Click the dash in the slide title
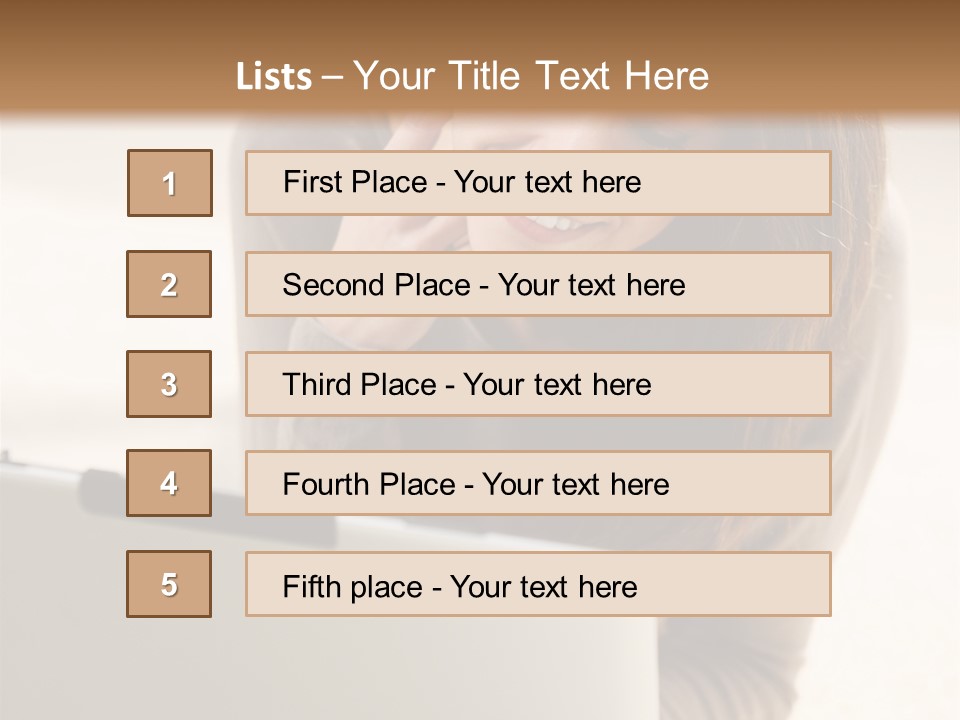Screen dimensions: 960x720 (x=332, y=76)
